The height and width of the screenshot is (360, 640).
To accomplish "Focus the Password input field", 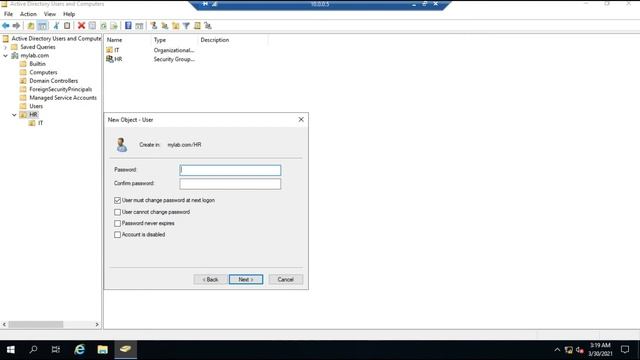I will point(230,170).
